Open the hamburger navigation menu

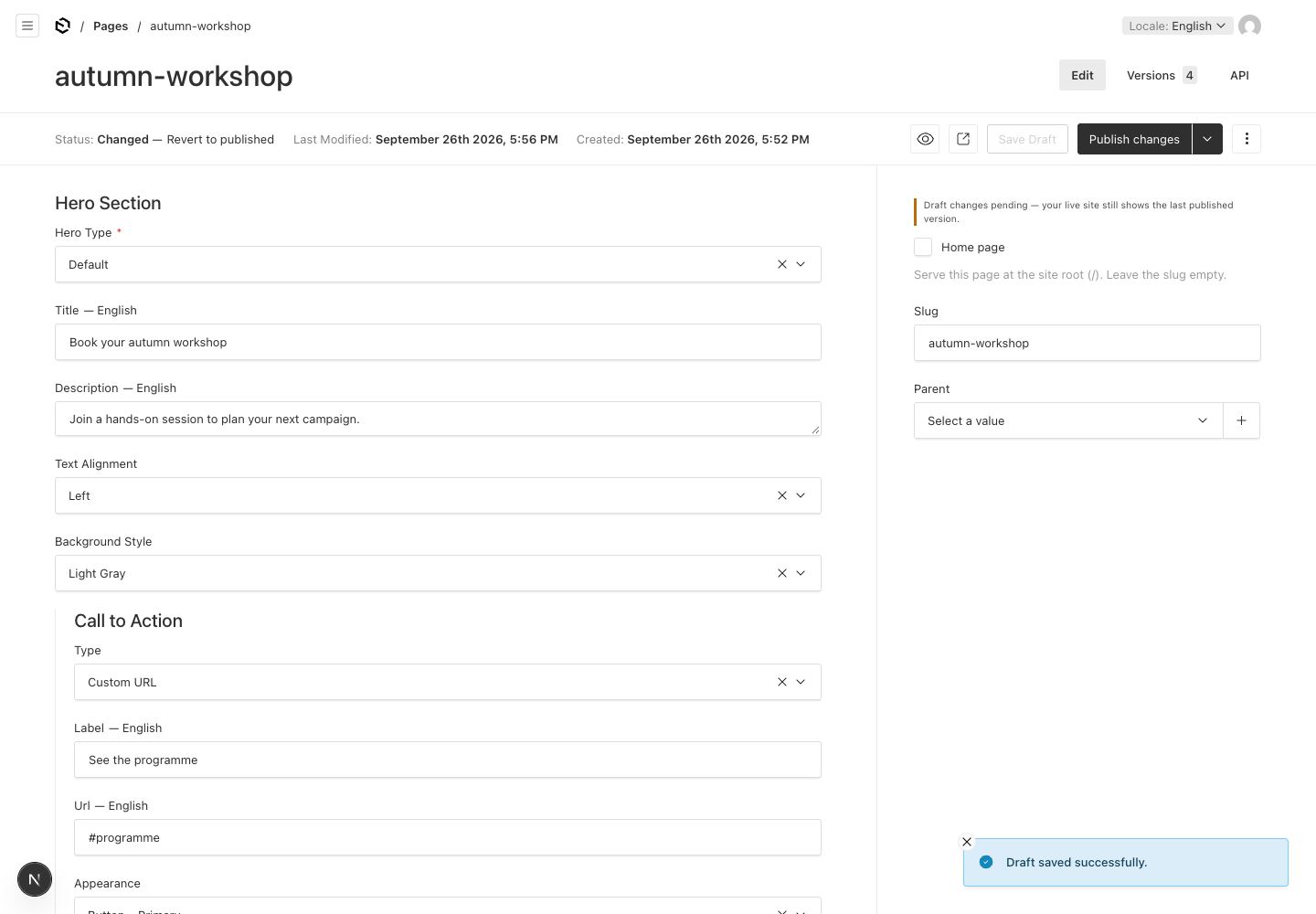[27, 26]
